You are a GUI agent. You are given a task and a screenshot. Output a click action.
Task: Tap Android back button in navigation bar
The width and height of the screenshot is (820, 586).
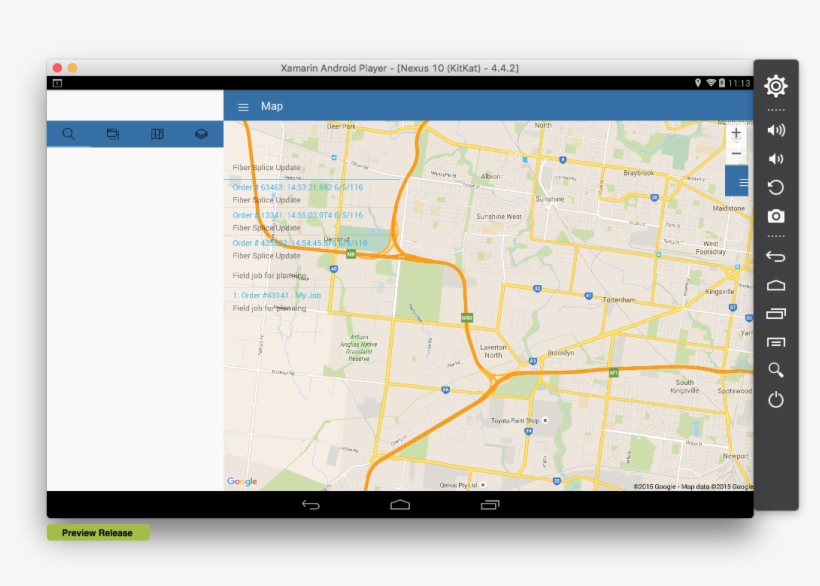311,505
